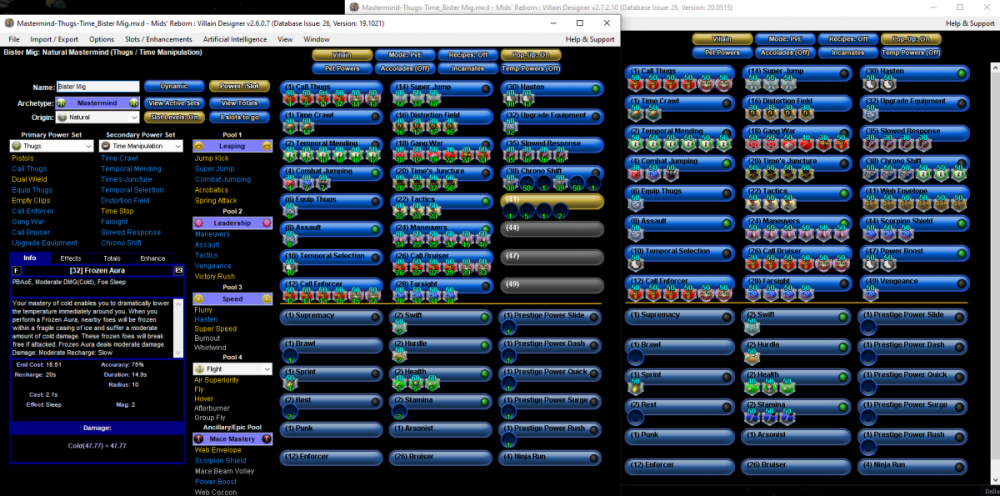Click the right Leaping pool icon
This screenshot has width=1000, height=496.
(x=267, y=146)
